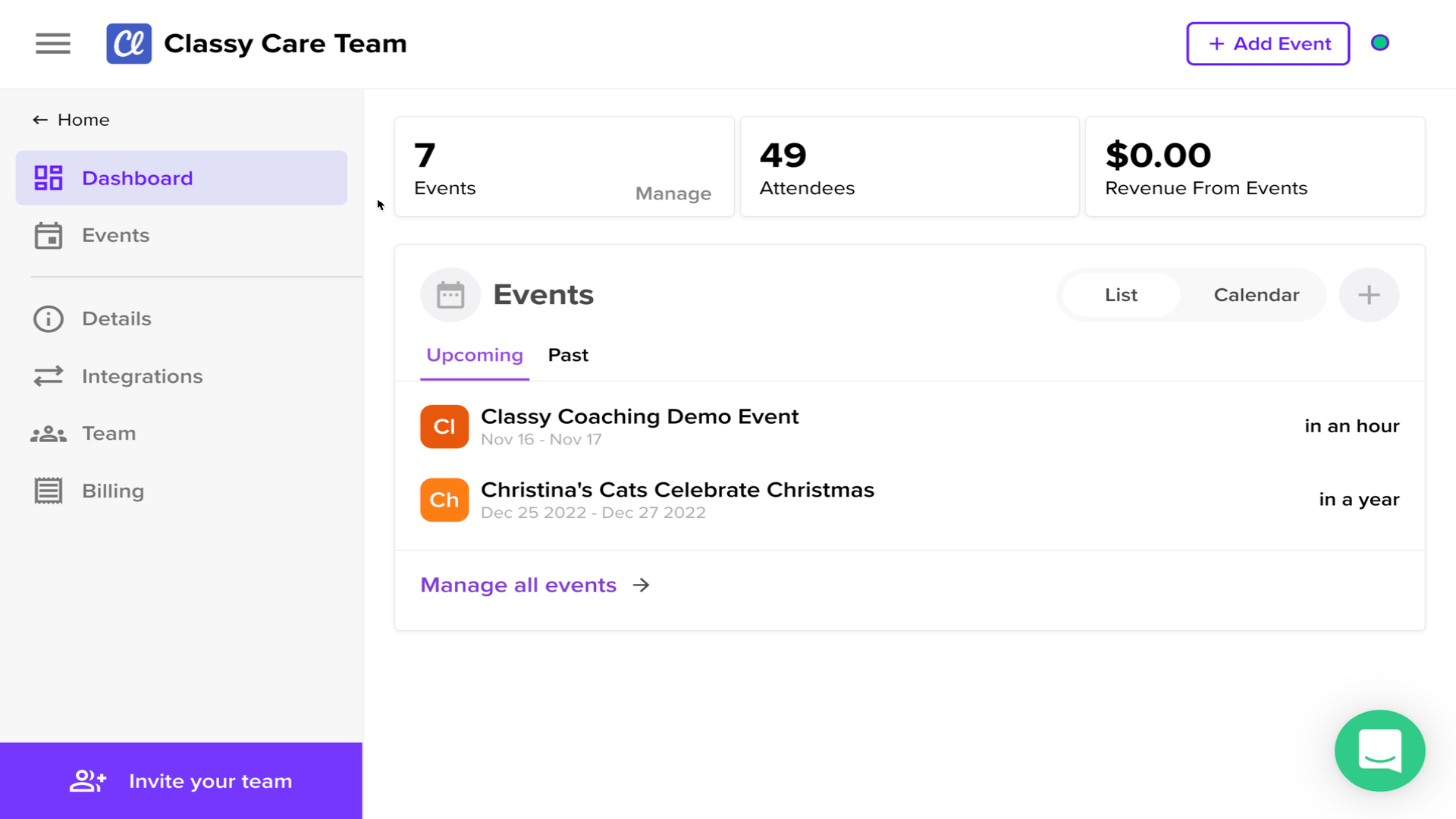Open the Events sidebar item
Image resolution: width=1456 pixels, height=819 pixels.
point(181,235)
